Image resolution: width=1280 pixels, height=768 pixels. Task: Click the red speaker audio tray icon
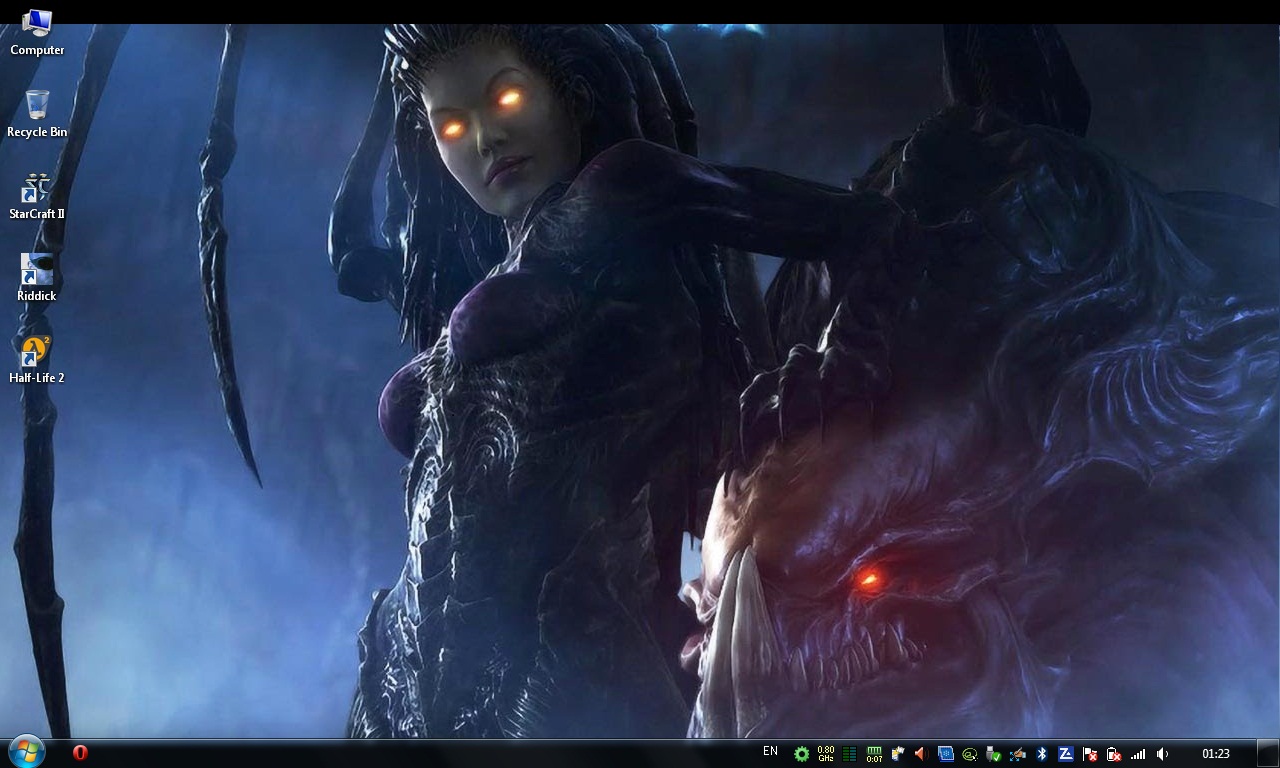pyautogui.click(x=921, y=754)
